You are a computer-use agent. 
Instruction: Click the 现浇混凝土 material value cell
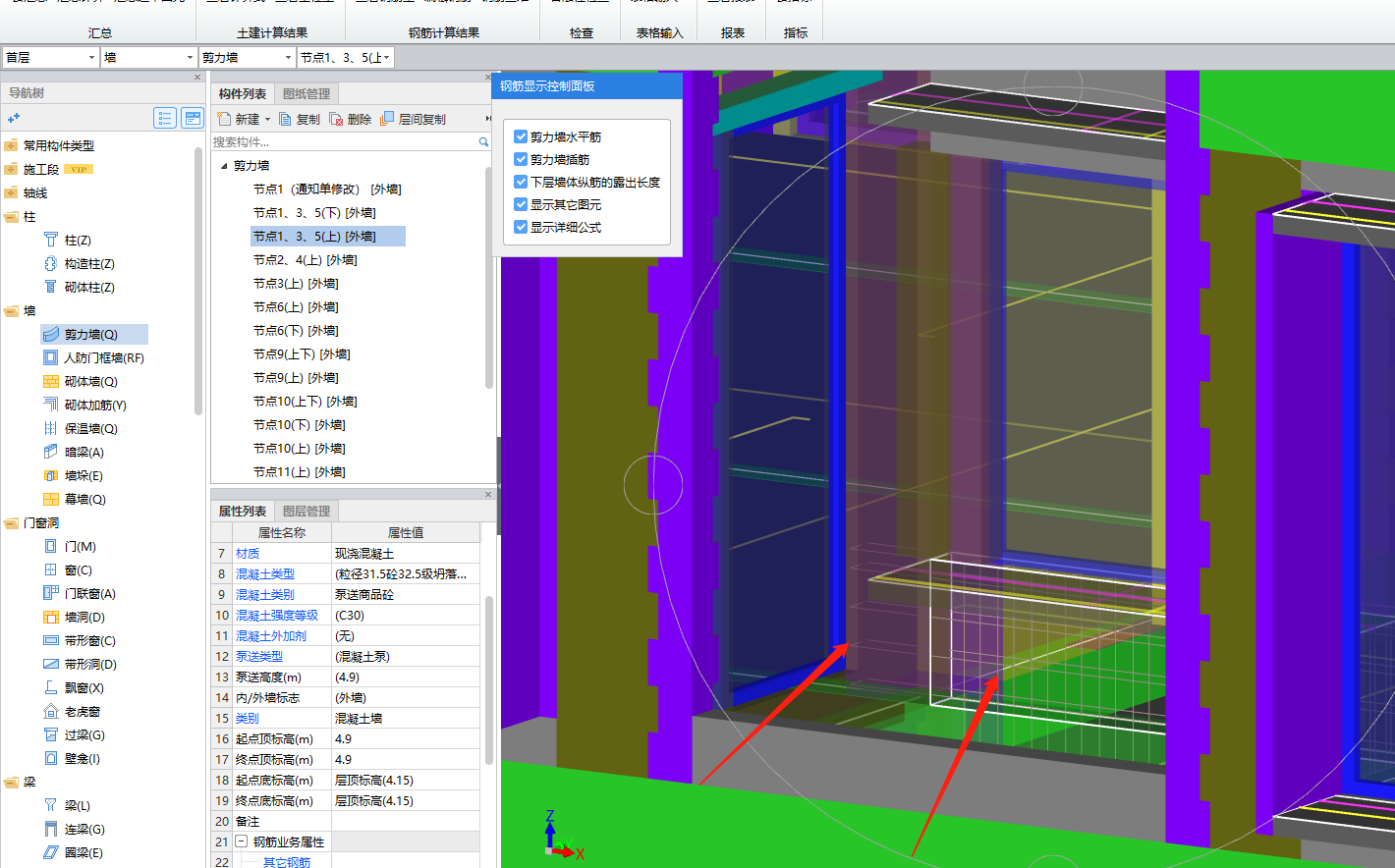(x=406, y=553)
